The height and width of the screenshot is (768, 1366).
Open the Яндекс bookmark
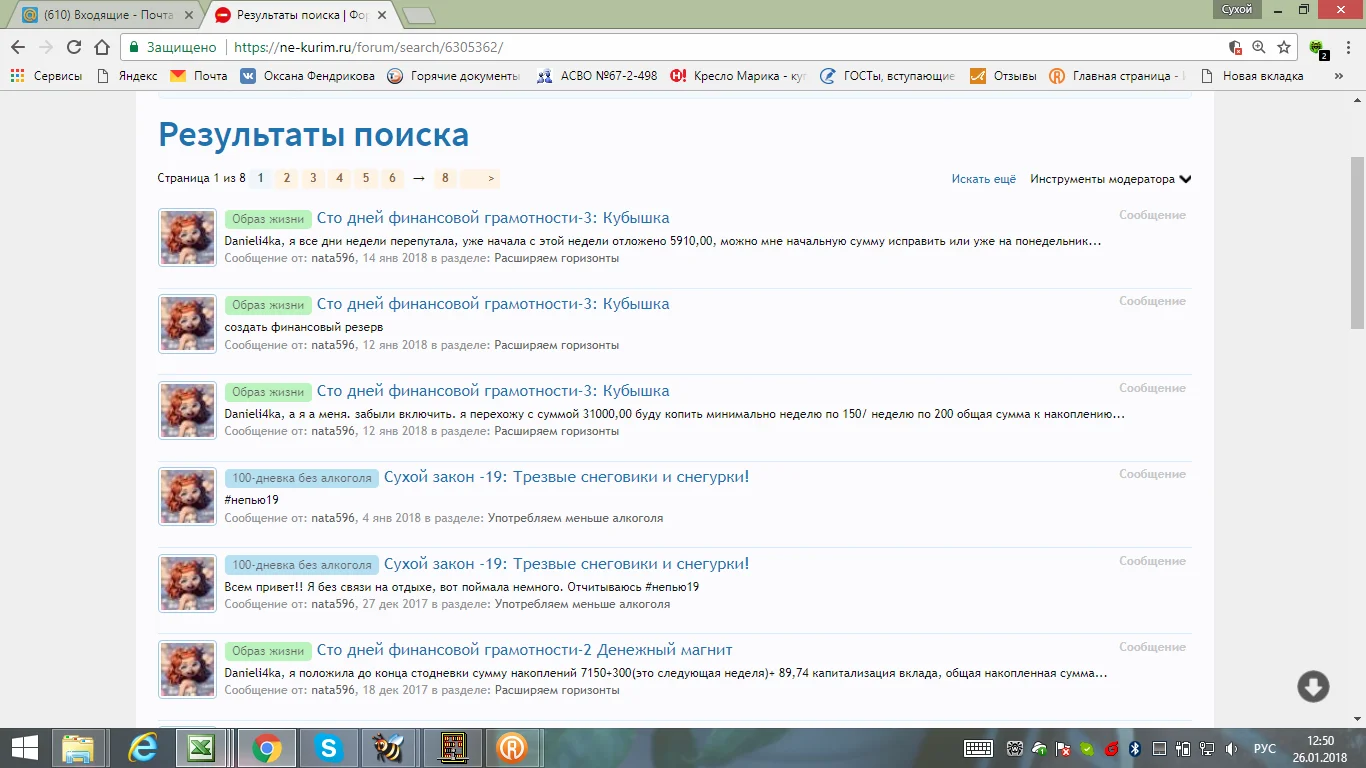tap(127, 76)
